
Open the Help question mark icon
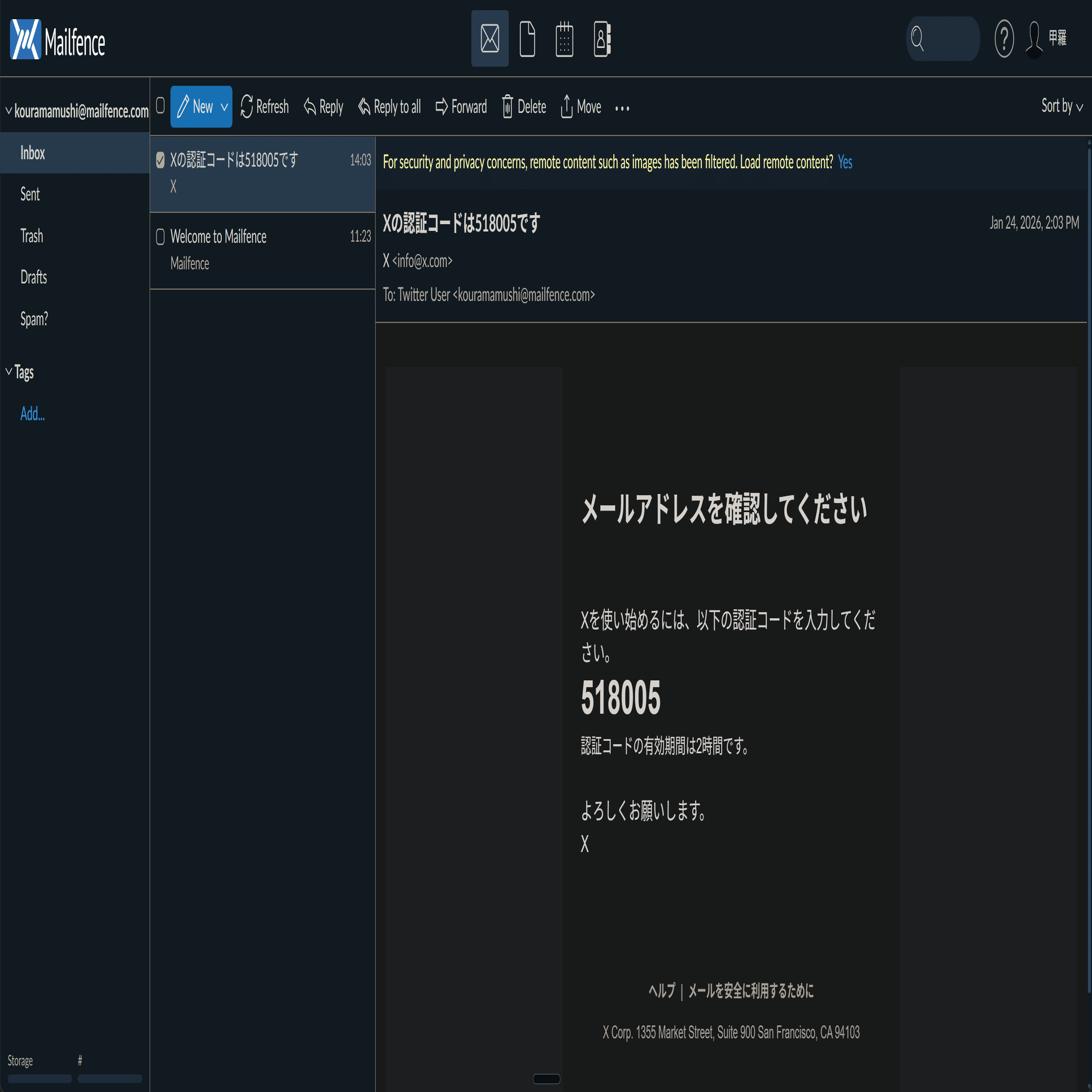1004,39
